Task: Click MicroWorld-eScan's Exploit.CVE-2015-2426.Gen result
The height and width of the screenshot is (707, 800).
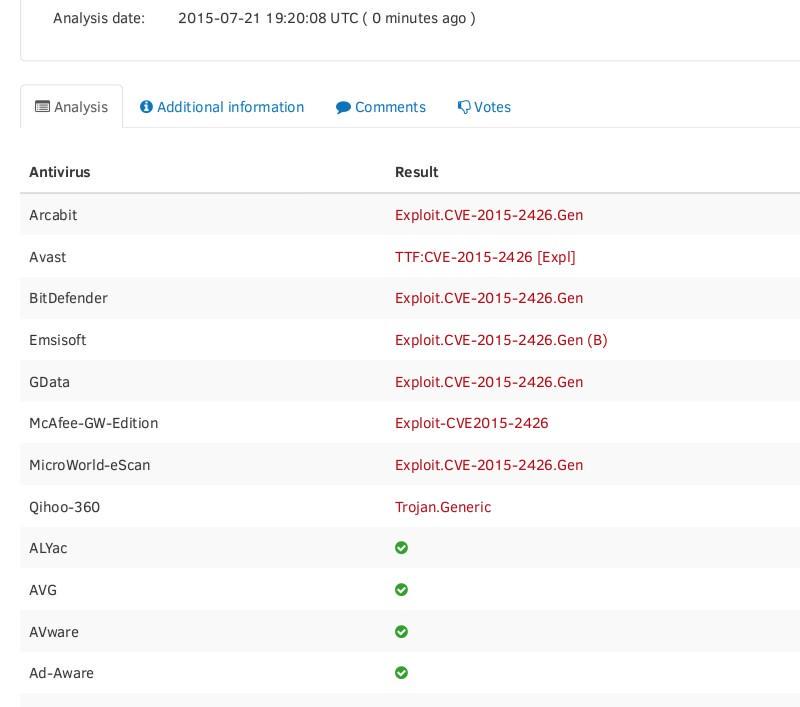Action: click(x=489, y=465)
